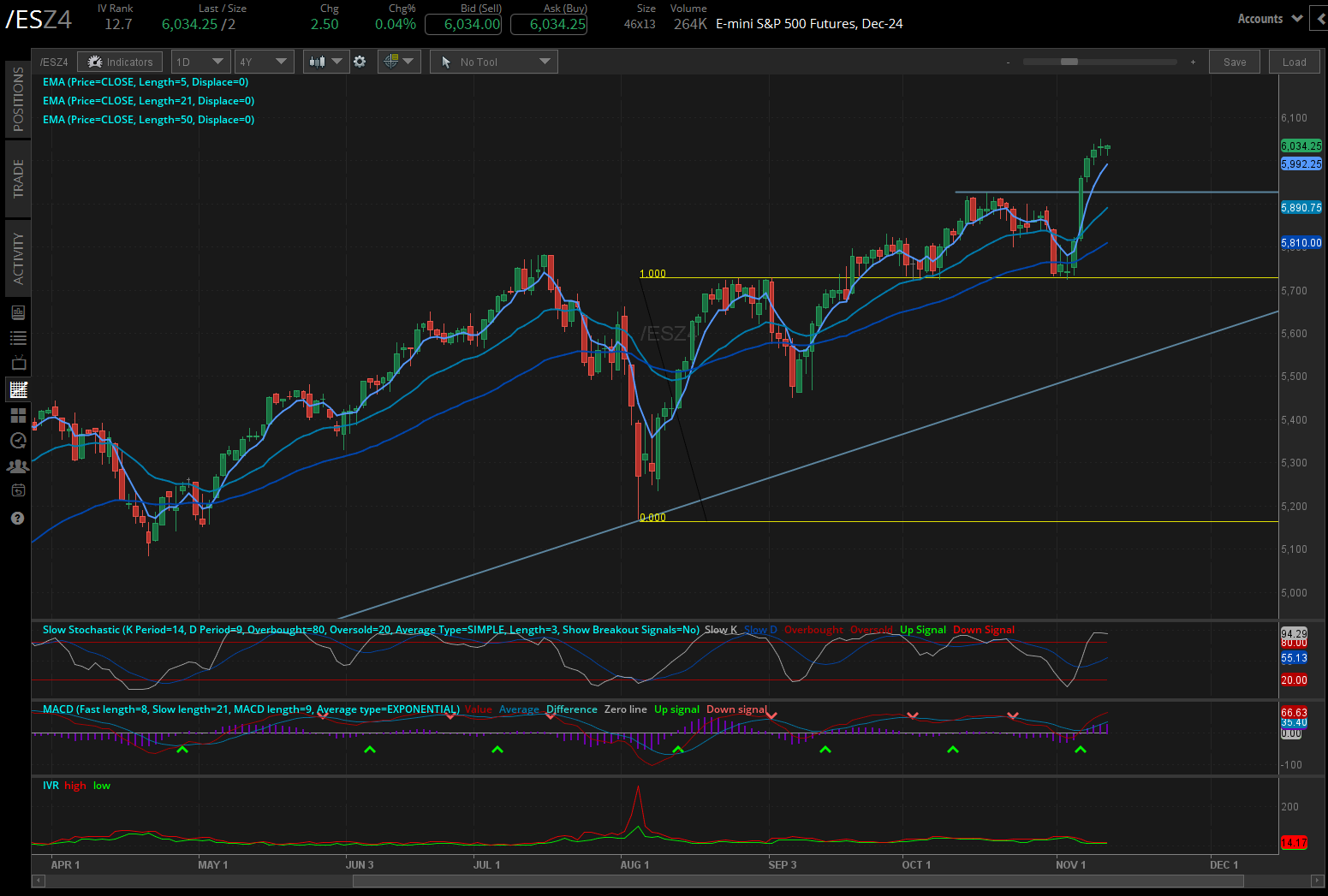Open the community (people) icon in sidebar
This screenshot has height=896, width=1328.
tap(17, 466)
